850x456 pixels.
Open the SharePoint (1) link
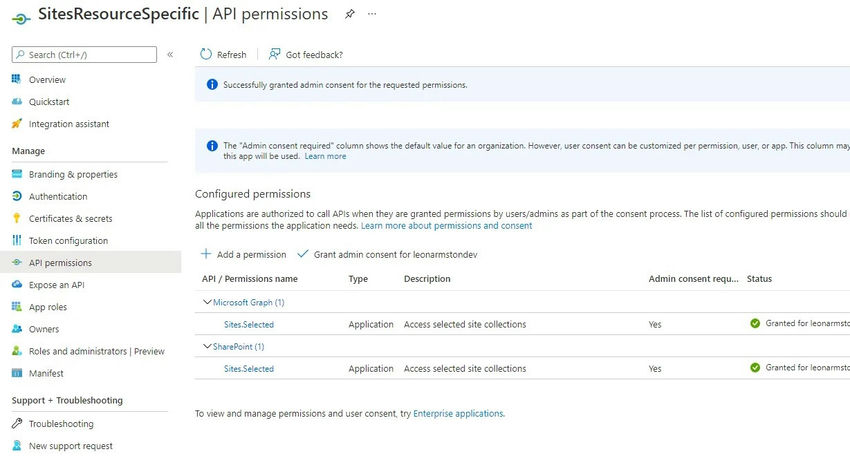click(x=239, y=346)
